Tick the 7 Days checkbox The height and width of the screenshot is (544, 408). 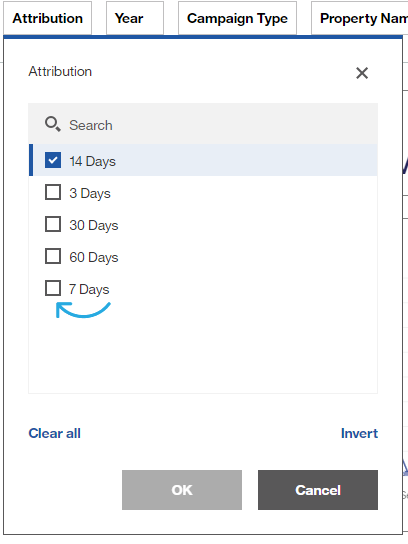(53, 288)
